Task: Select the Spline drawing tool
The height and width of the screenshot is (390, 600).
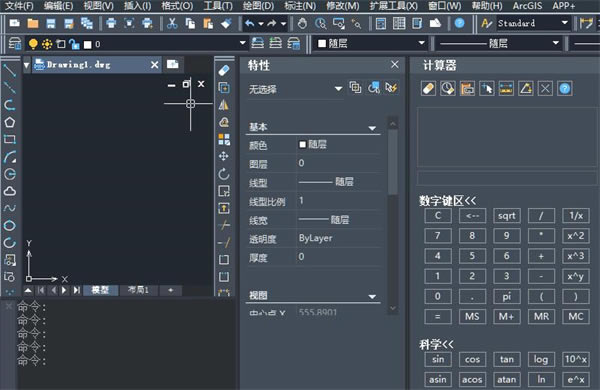Action: point(10,208)
